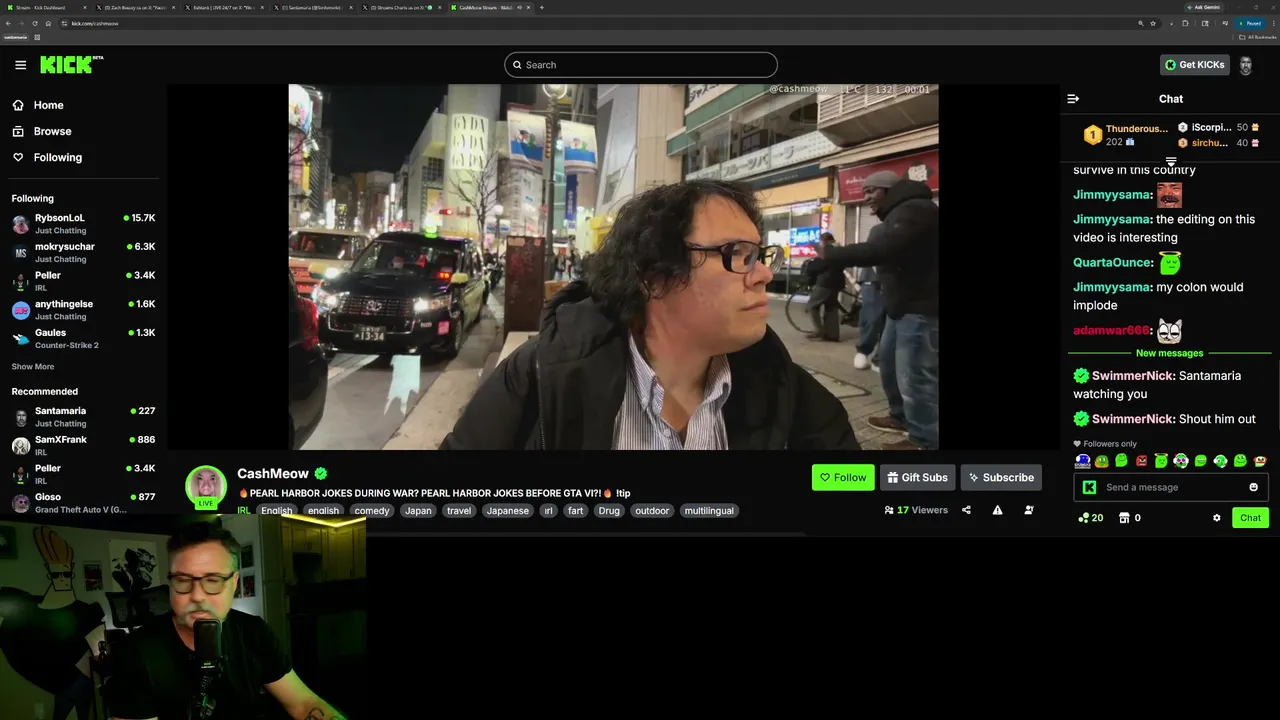Open the user profile avatar menu

click(x=1246, y=65)
